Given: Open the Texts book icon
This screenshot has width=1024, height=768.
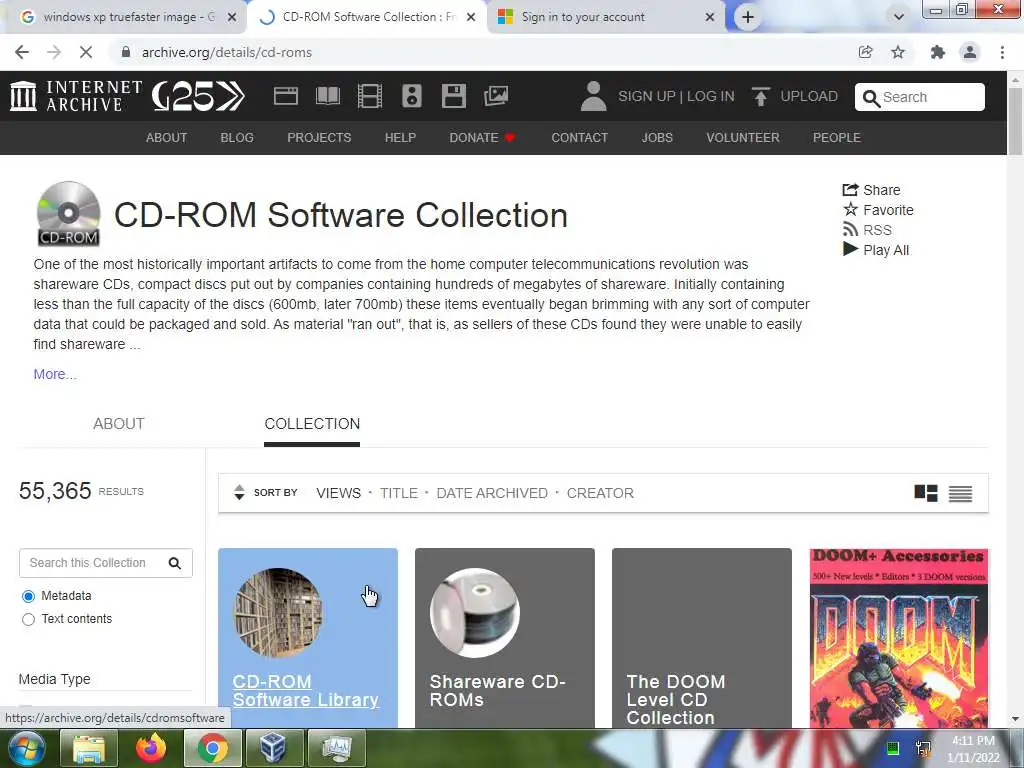Looking at the screenshot, I should coord(328,96).
